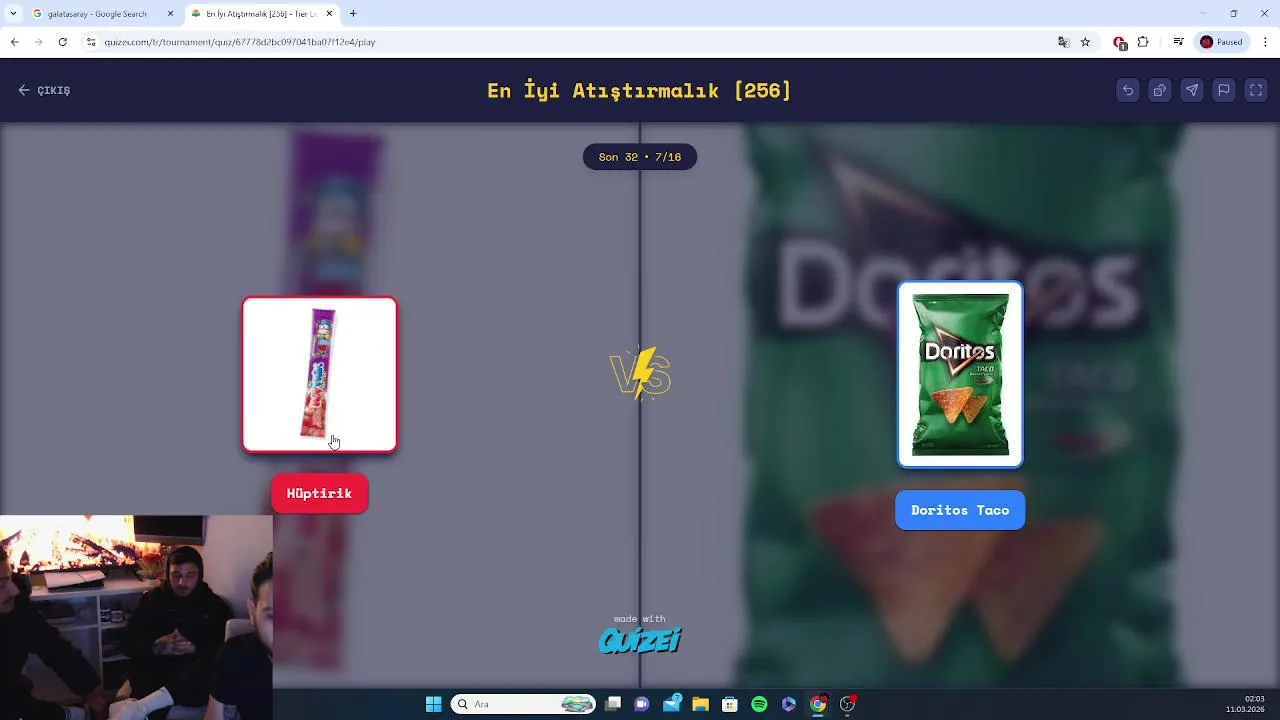Select the Hüptirik candy image card
Viewport: 1280px width, 720px height.
pyautogui.click(x=320, y=375)
